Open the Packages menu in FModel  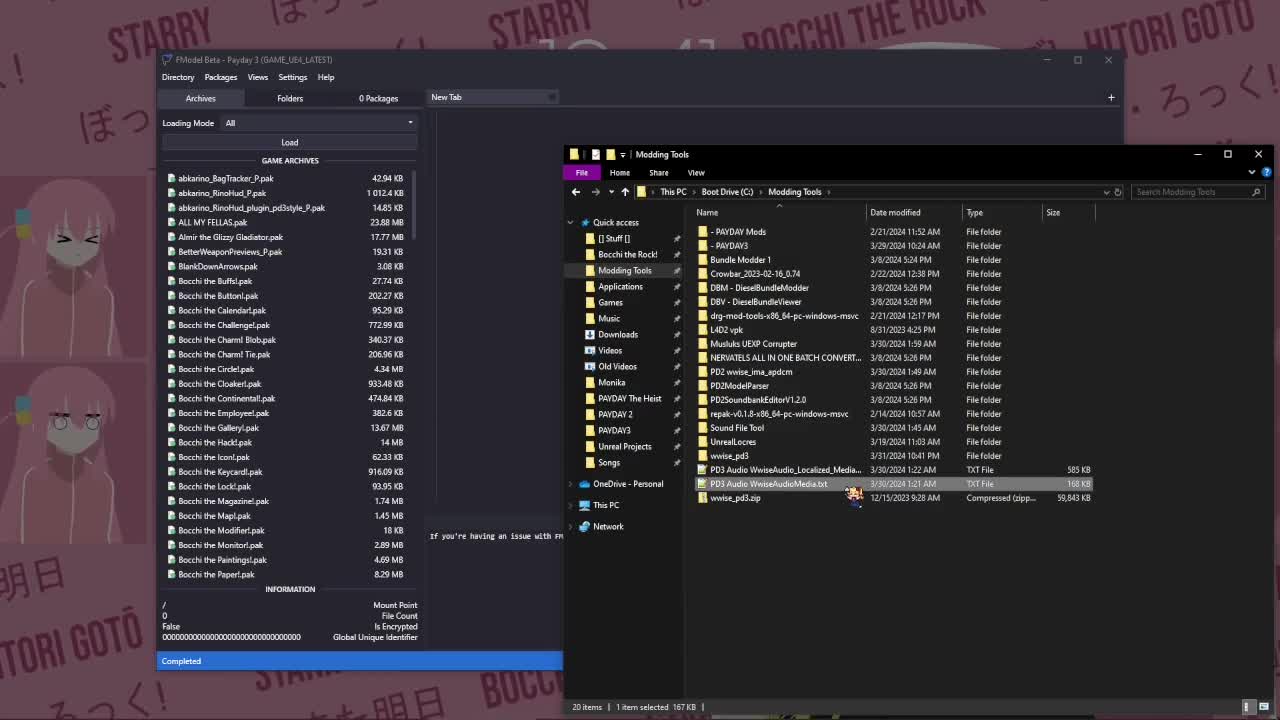coord(221,77)
